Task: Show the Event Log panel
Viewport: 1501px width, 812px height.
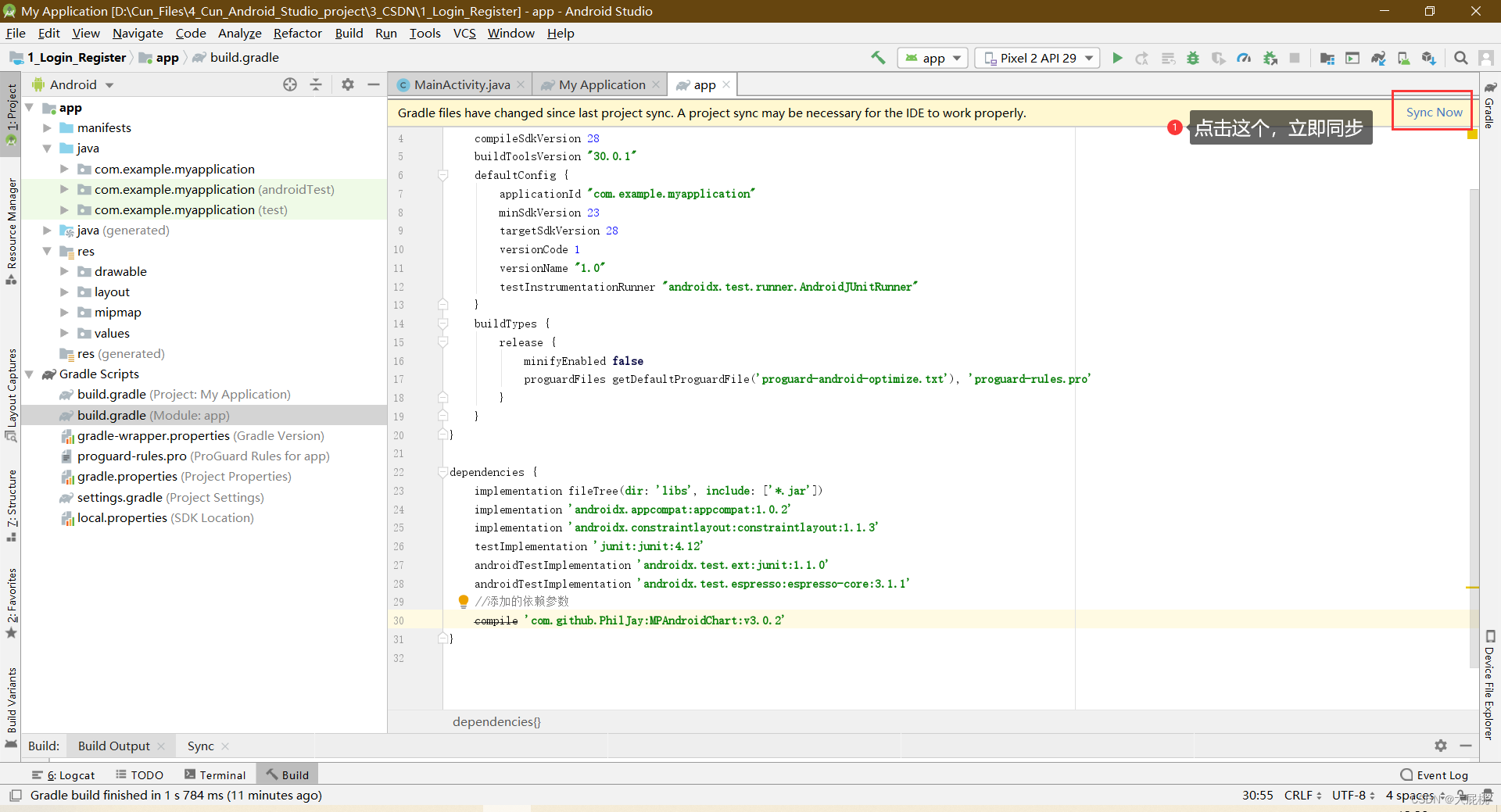Action: 1441,774
